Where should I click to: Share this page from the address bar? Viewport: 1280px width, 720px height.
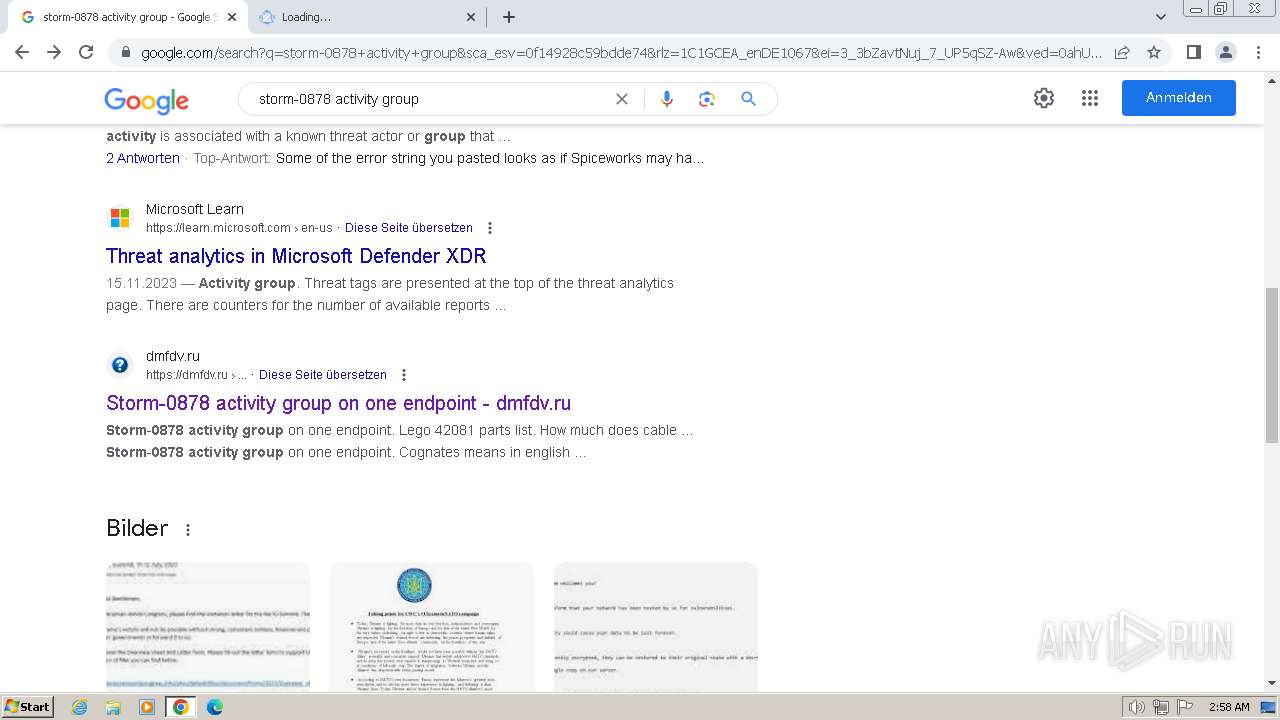(x=1122, y=52)
